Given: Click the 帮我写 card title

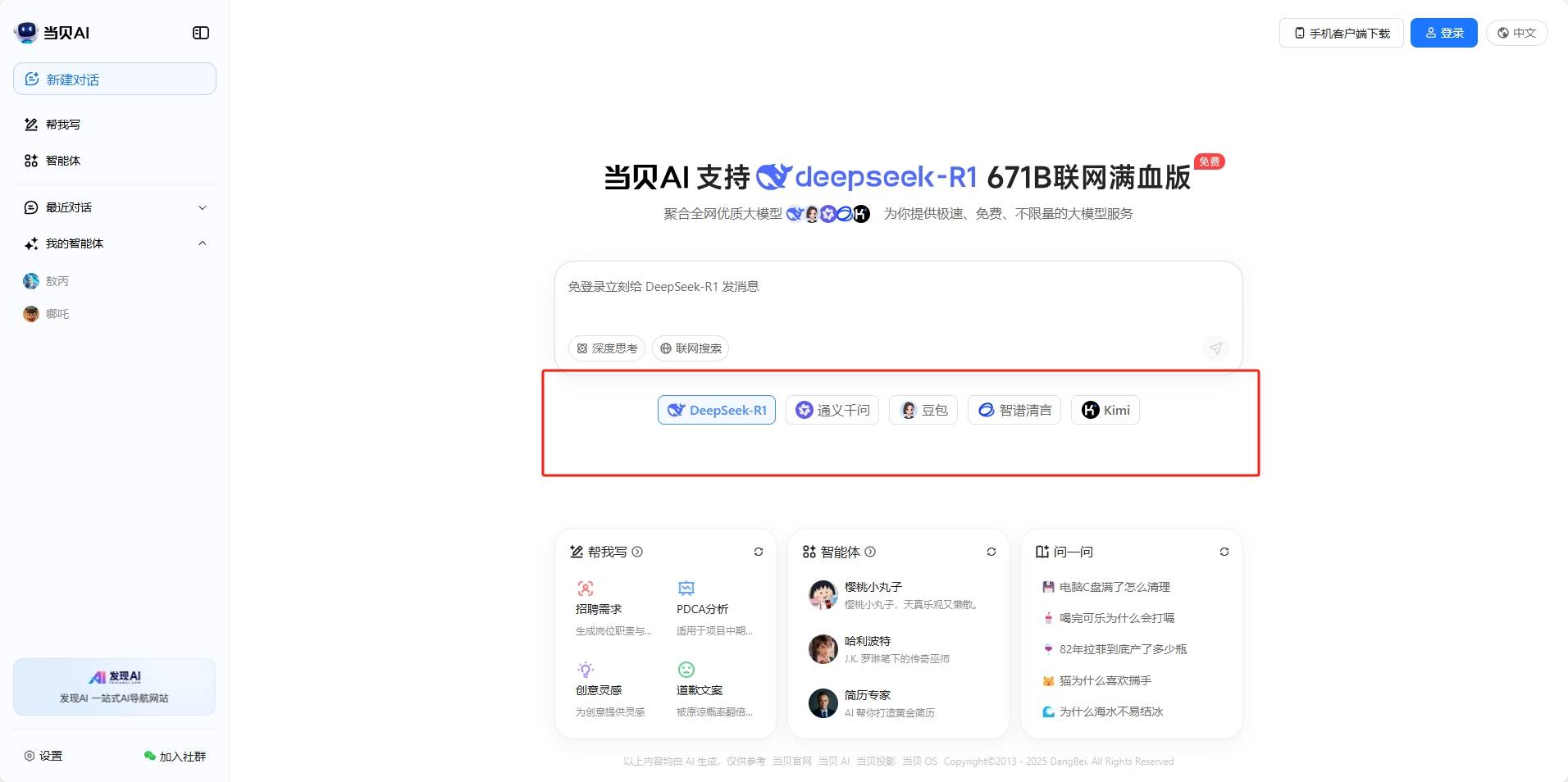Looking at the screenshot, I should coord(607,552).
